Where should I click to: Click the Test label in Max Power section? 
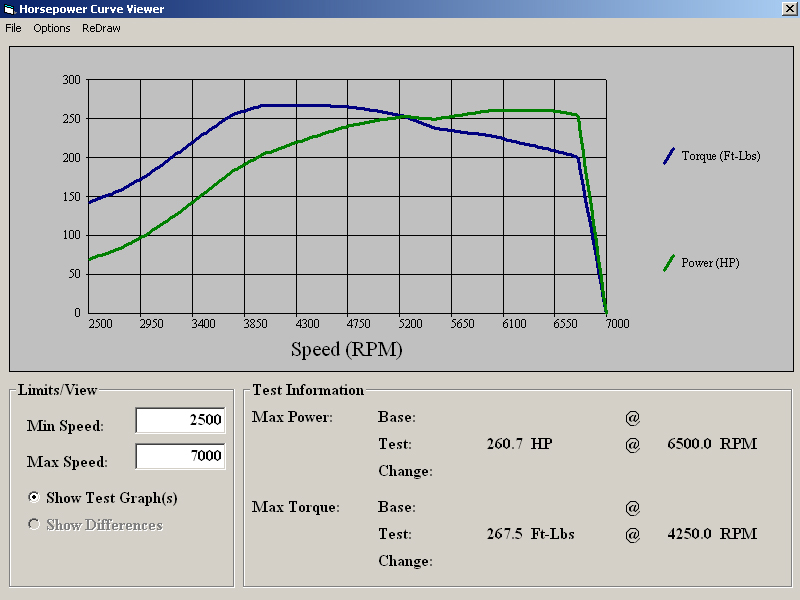pyautogui.click(x=395, y=443)
